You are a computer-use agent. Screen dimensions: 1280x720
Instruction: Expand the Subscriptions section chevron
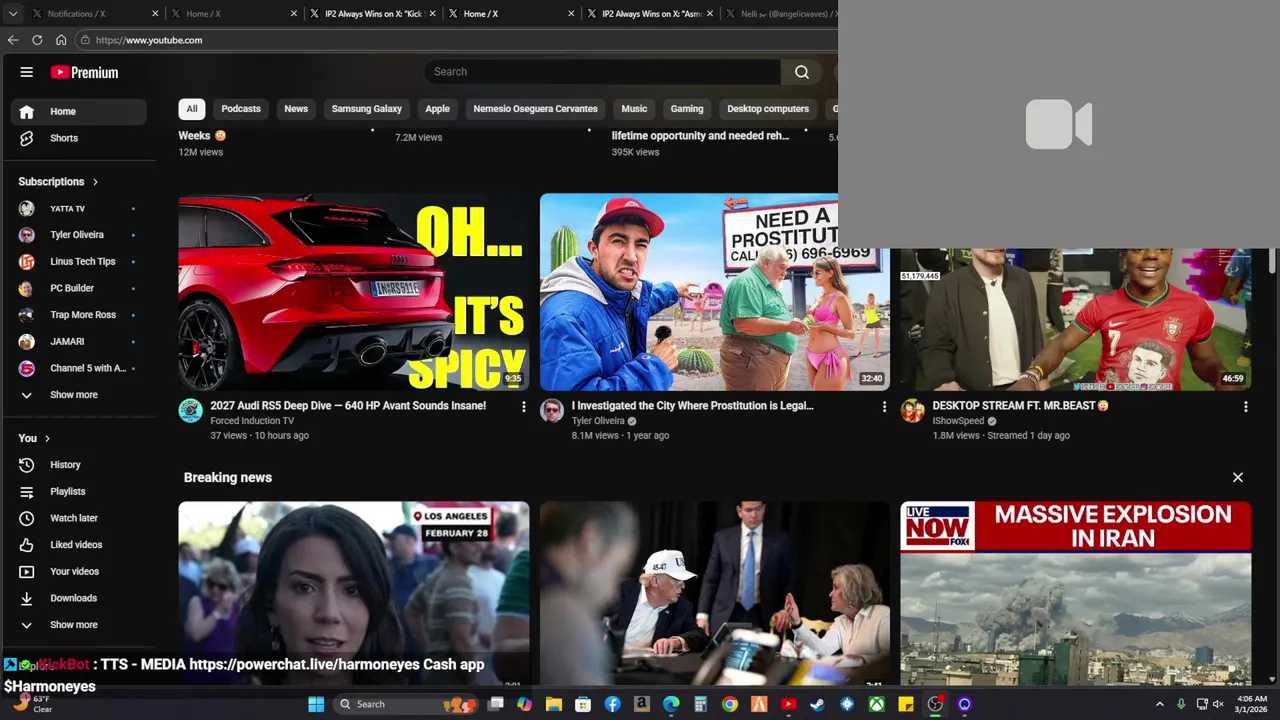[x=95, y=182]
